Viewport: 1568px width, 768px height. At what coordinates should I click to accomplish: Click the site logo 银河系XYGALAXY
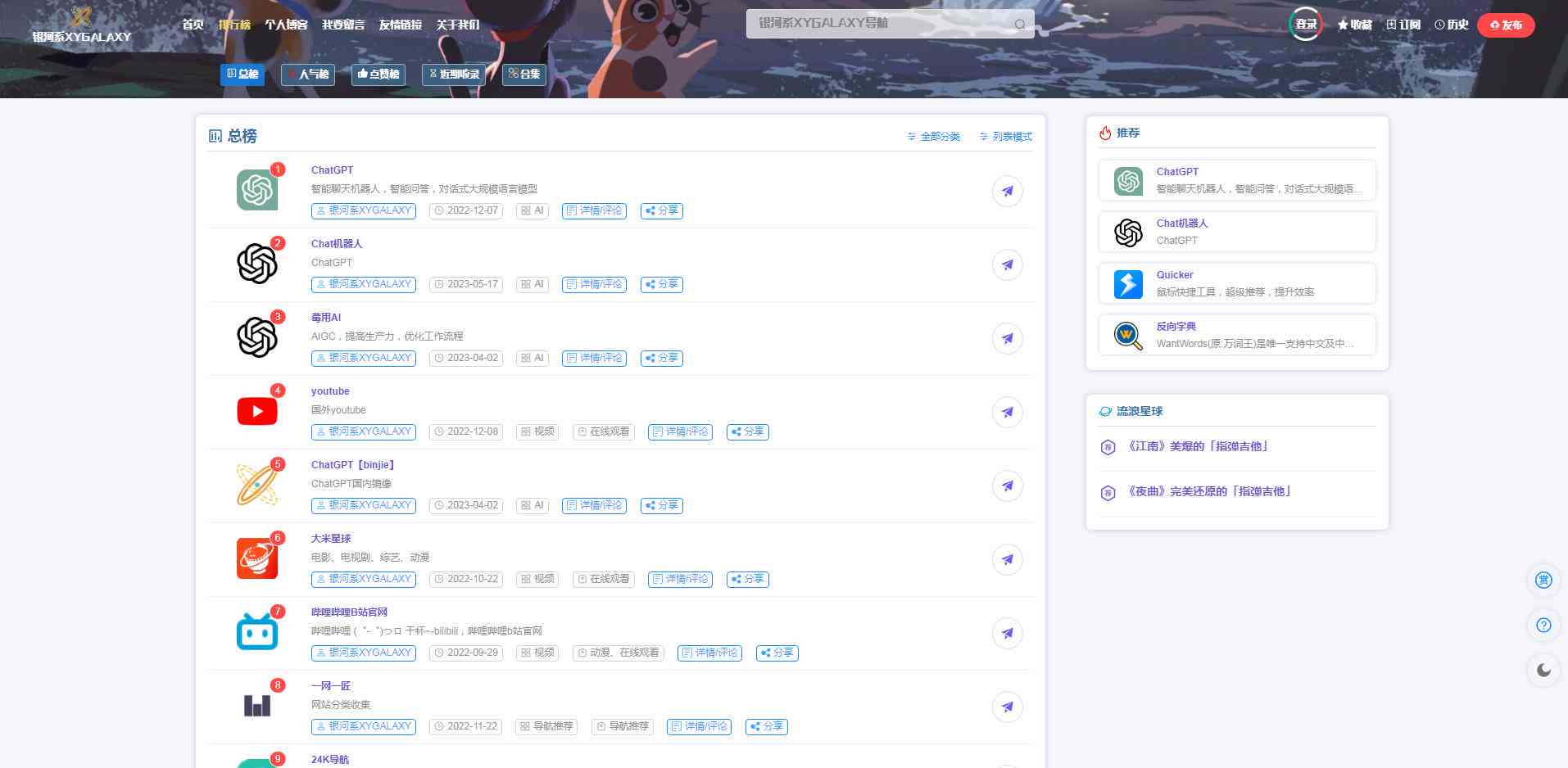coord(81,25)
